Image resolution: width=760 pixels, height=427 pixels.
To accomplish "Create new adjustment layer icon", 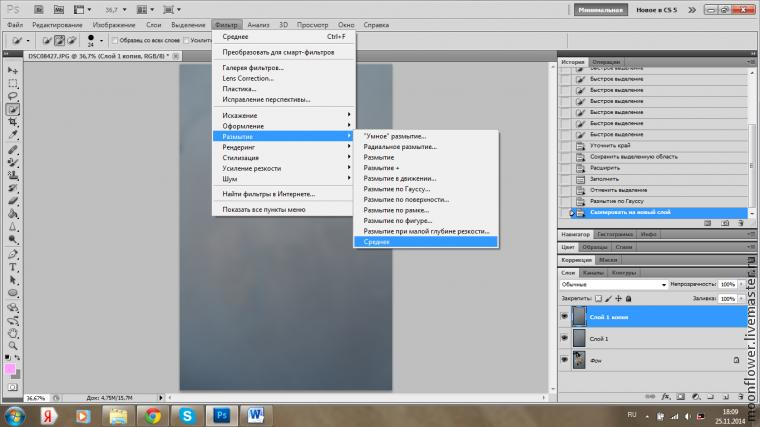I will (696, 396).
